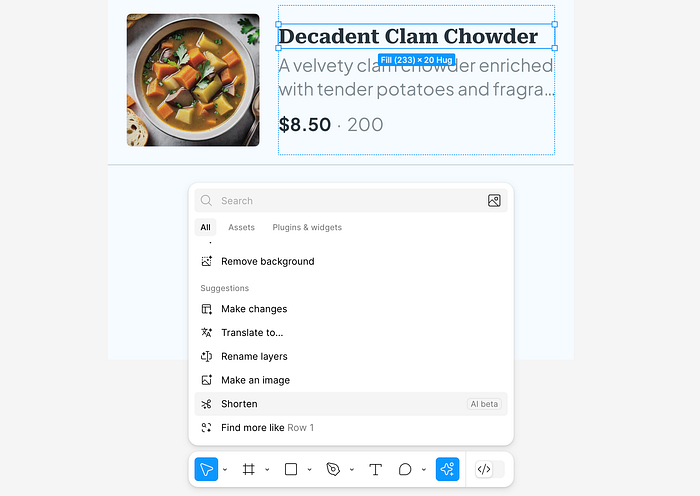Viewport: 700px width, 496px height.
Task: Choose the Shorten AI action
Action: [351, 404]
